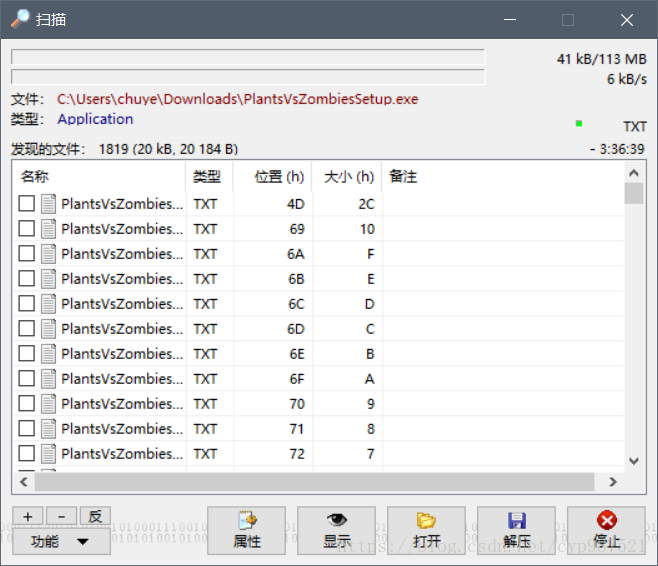Check the box for the row at position 71
Image resolution: width=658 pixels, height=566 pixels.
26,428
